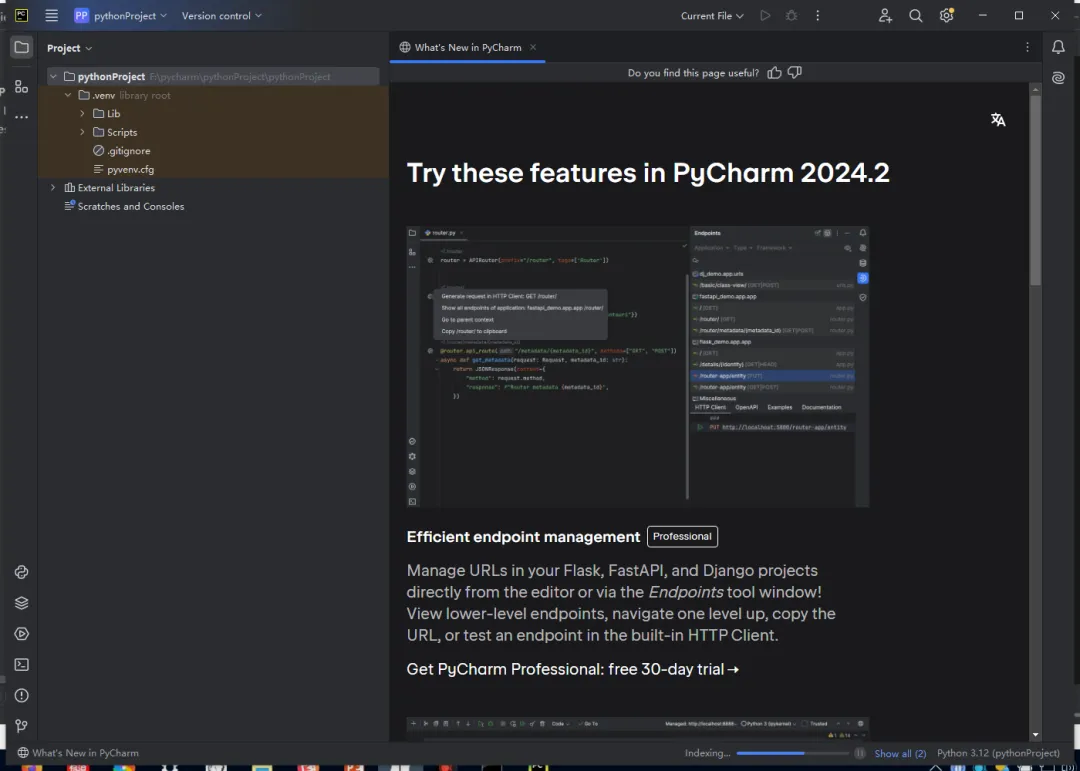Open the Structure tool window icon

[21, 87]
